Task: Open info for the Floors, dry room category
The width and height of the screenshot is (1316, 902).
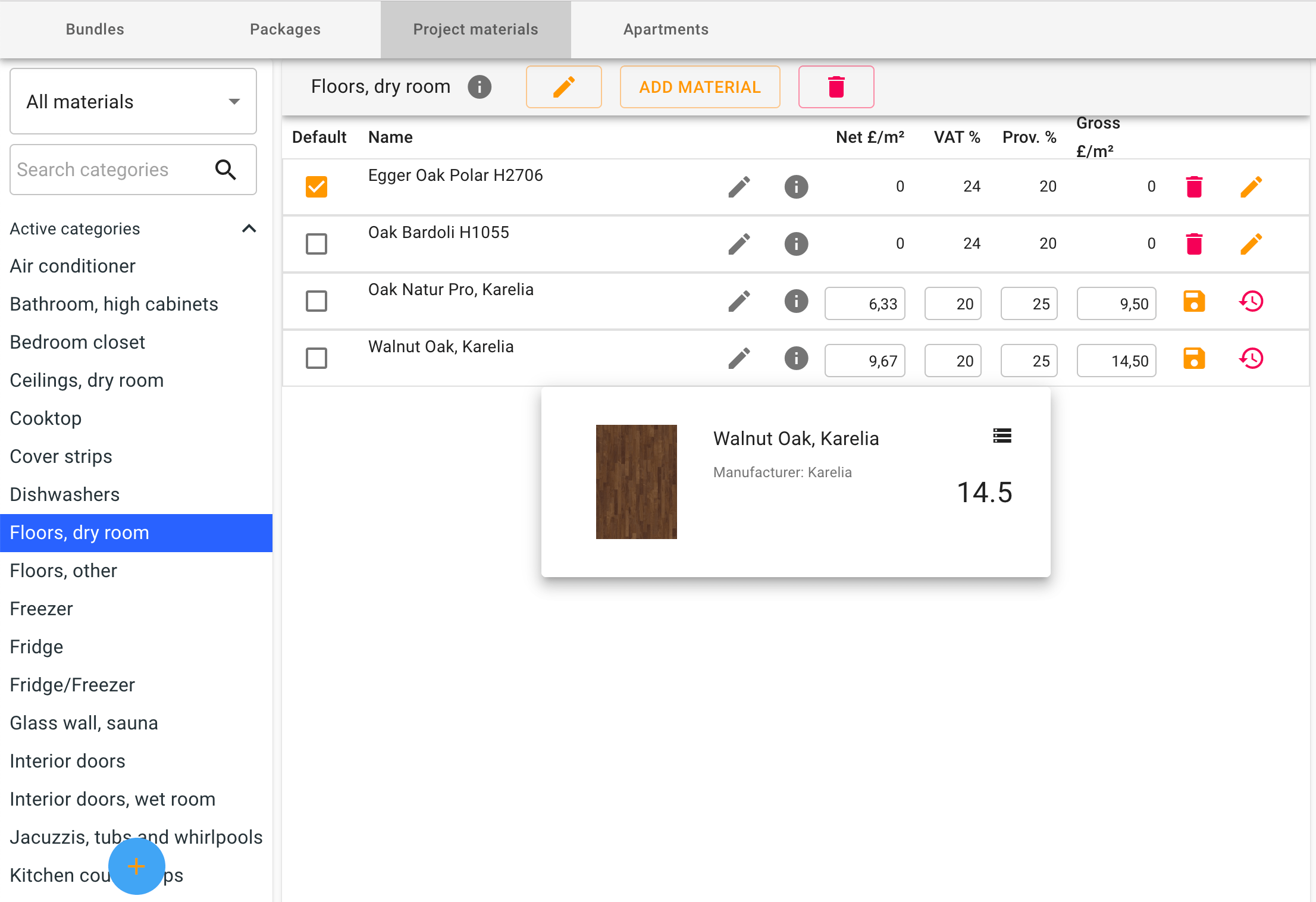Action: click(x=480, y=87)
